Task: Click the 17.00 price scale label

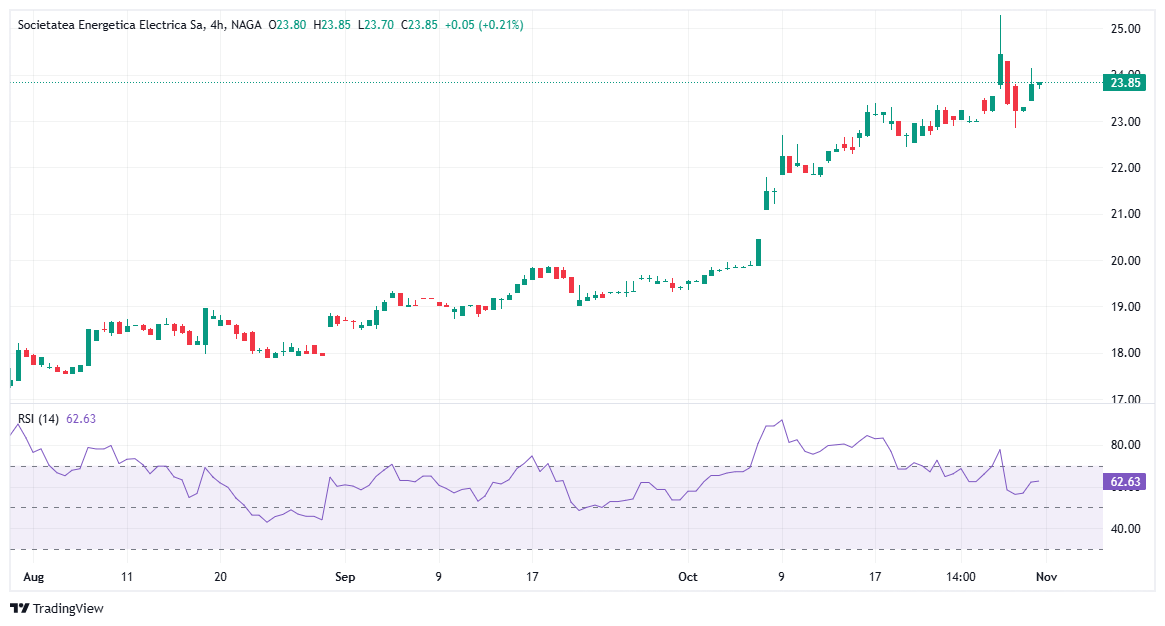Action: 1126,399
